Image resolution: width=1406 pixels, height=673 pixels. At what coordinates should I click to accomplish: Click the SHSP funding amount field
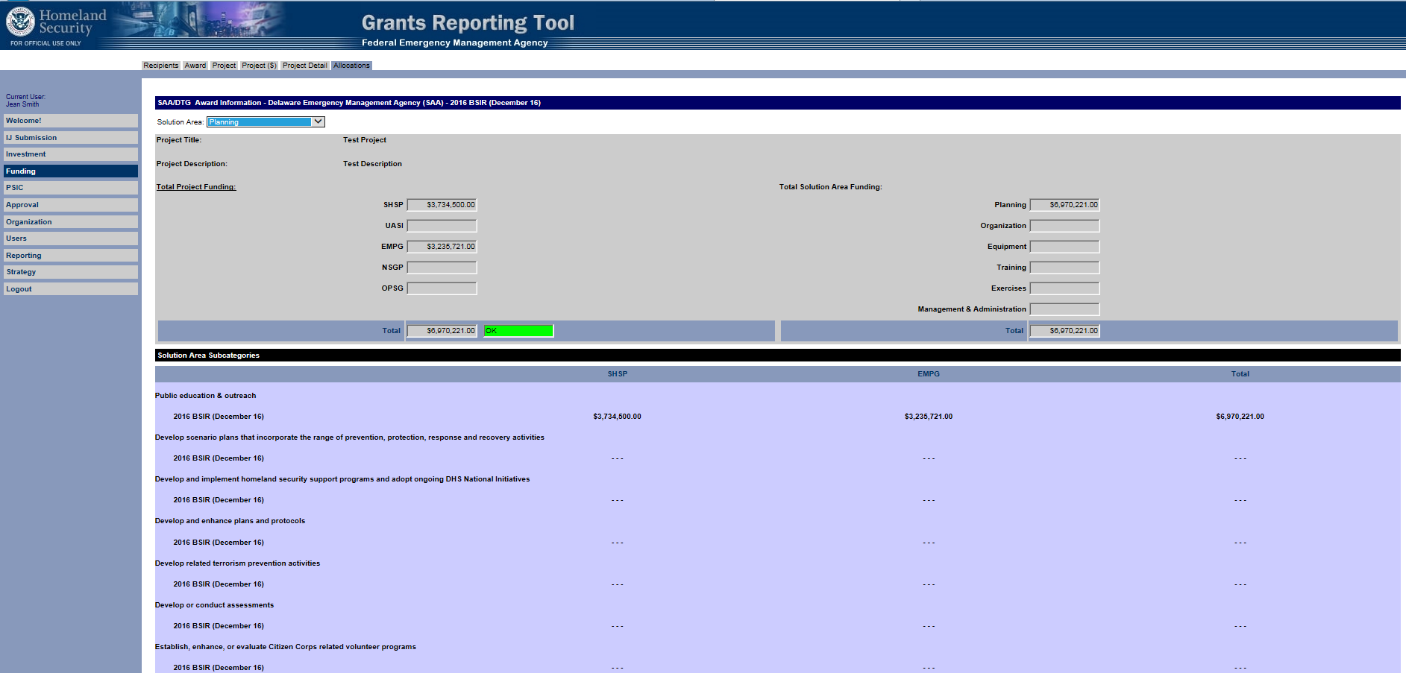[x=442, y=205]
